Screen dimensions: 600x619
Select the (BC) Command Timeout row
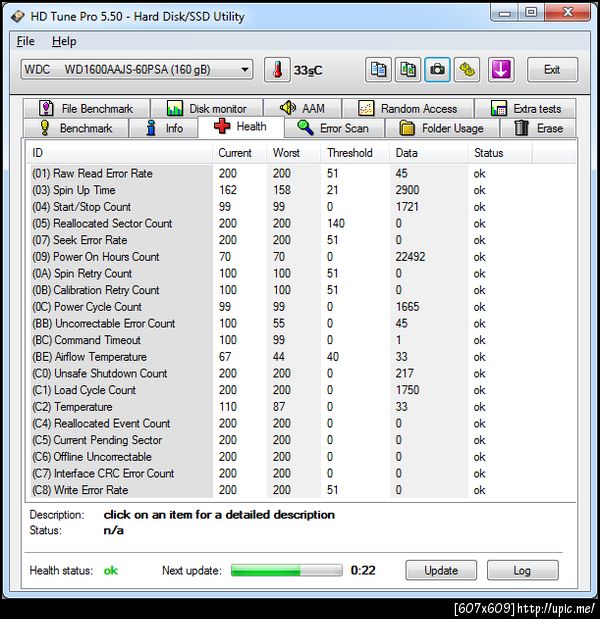click(x=302, y=340)
